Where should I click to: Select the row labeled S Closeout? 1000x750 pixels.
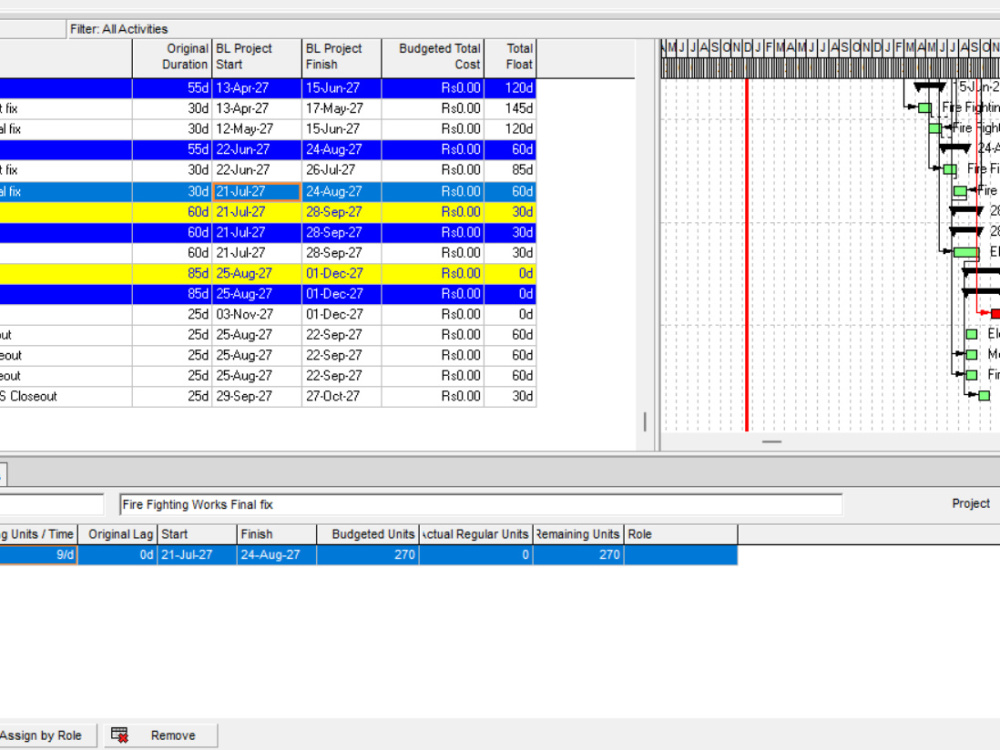(268, 396)
